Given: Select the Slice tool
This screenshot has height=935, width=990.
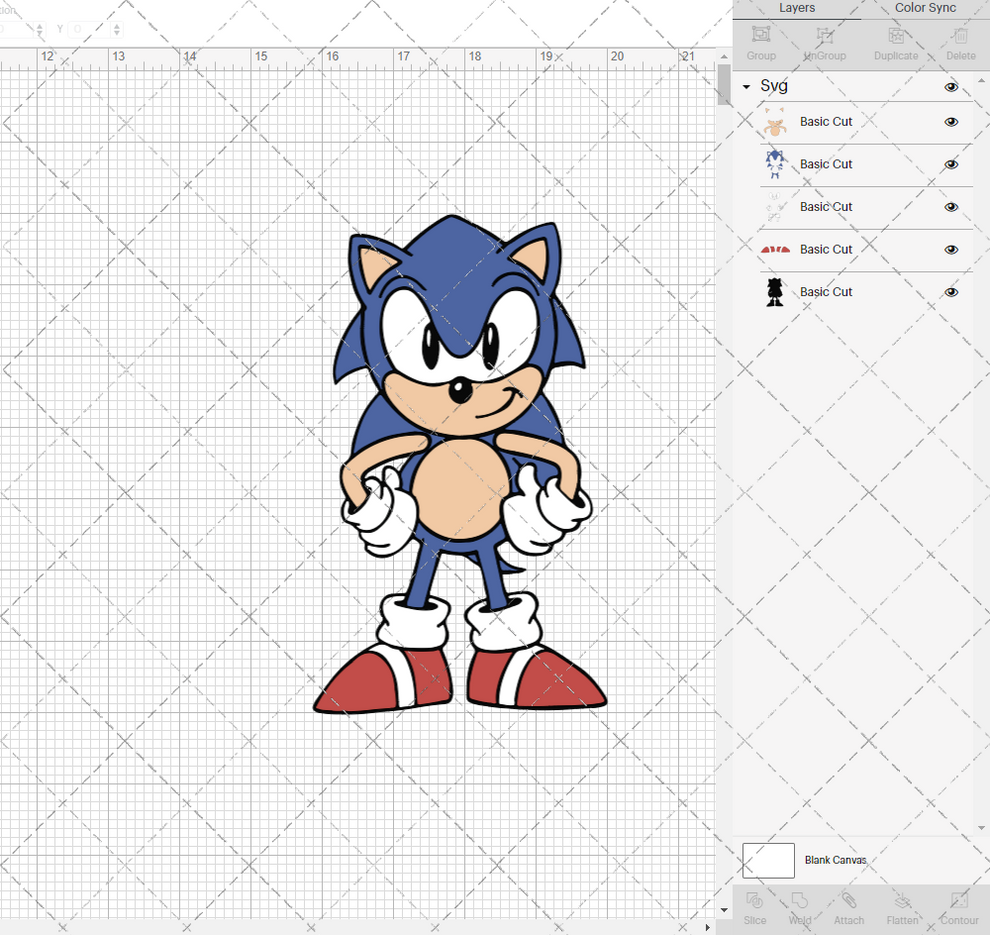Looking at the screenshot, I should pos(754,908).
